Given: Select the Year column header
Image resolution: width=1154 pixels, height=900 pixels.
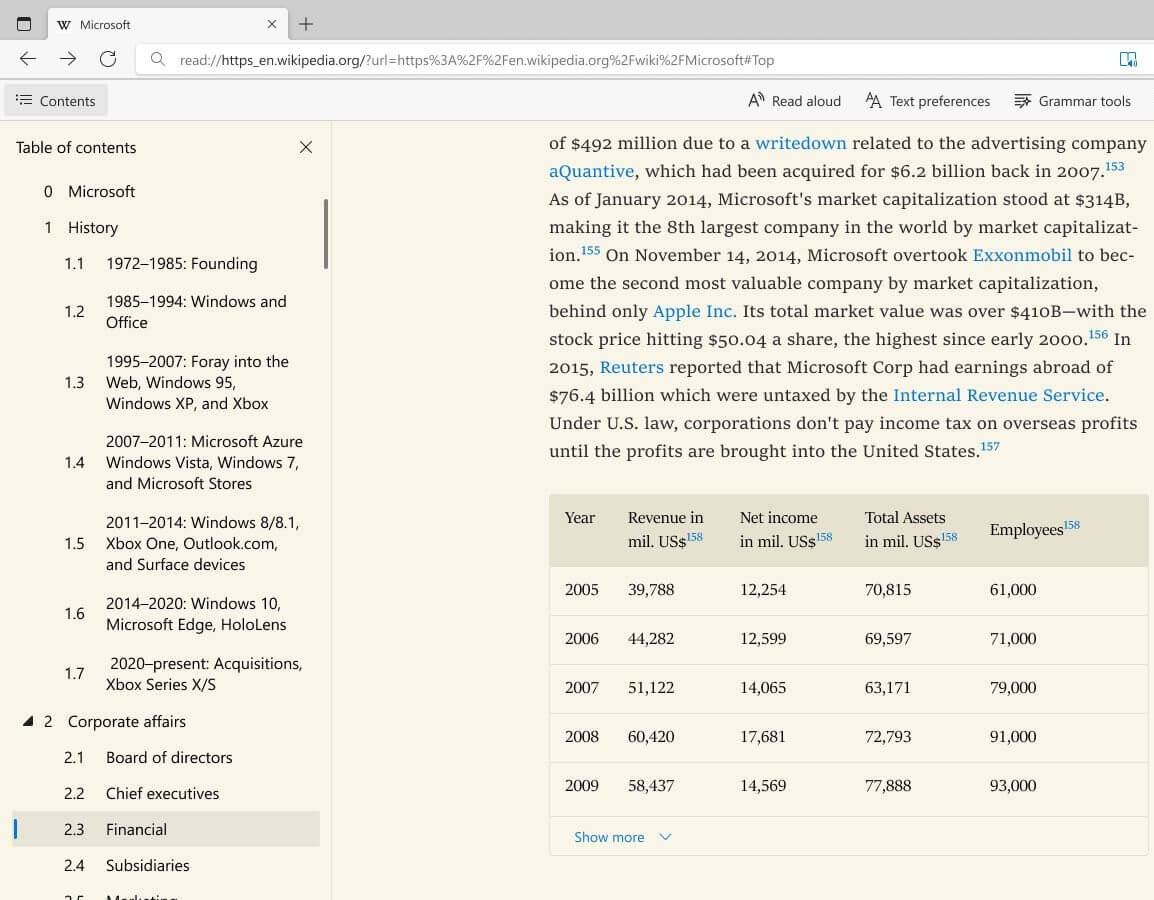Looking at the screenshot, I should 580,517.
